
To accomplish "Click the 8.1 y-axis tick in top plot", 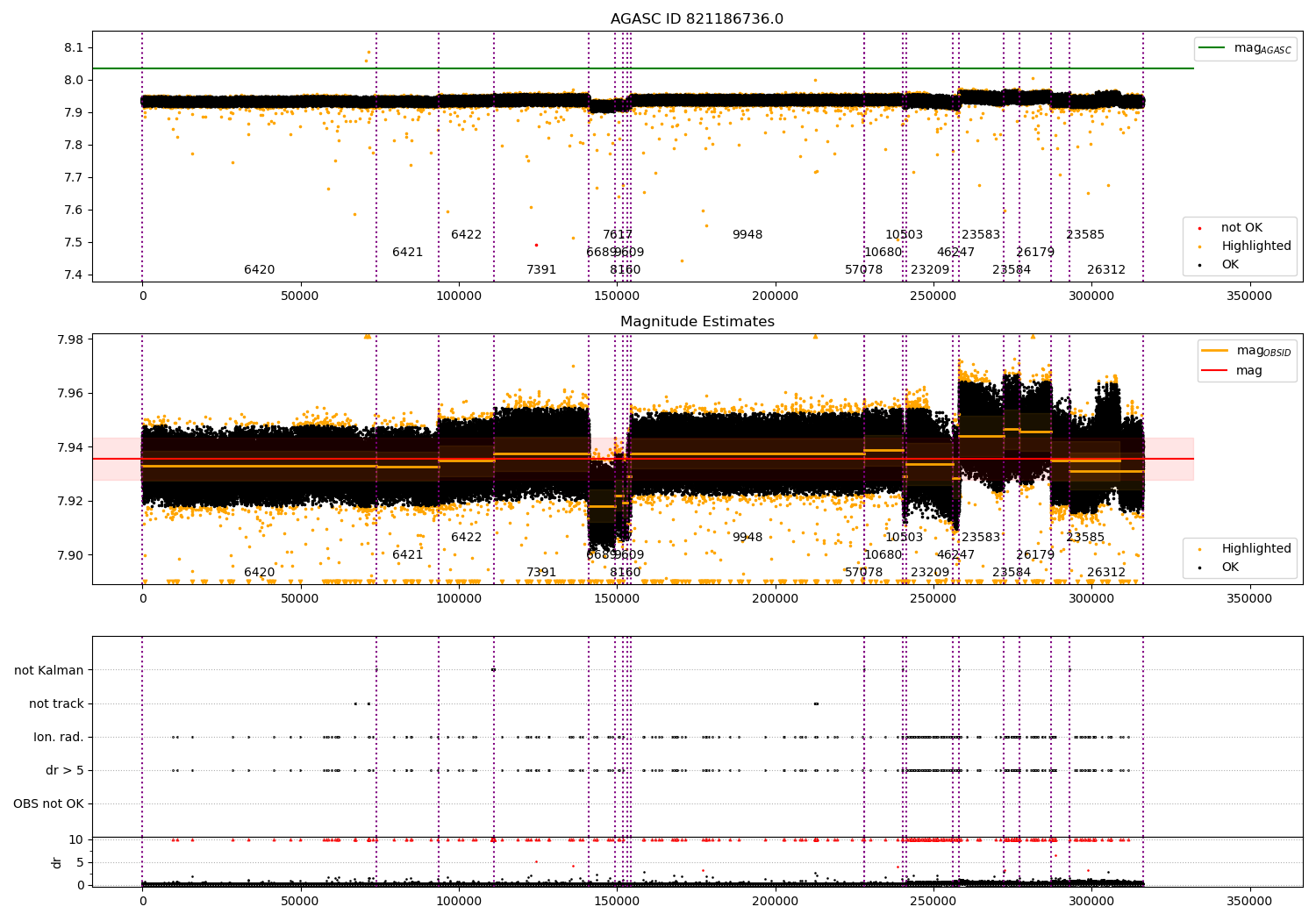I will click(75, 47).
